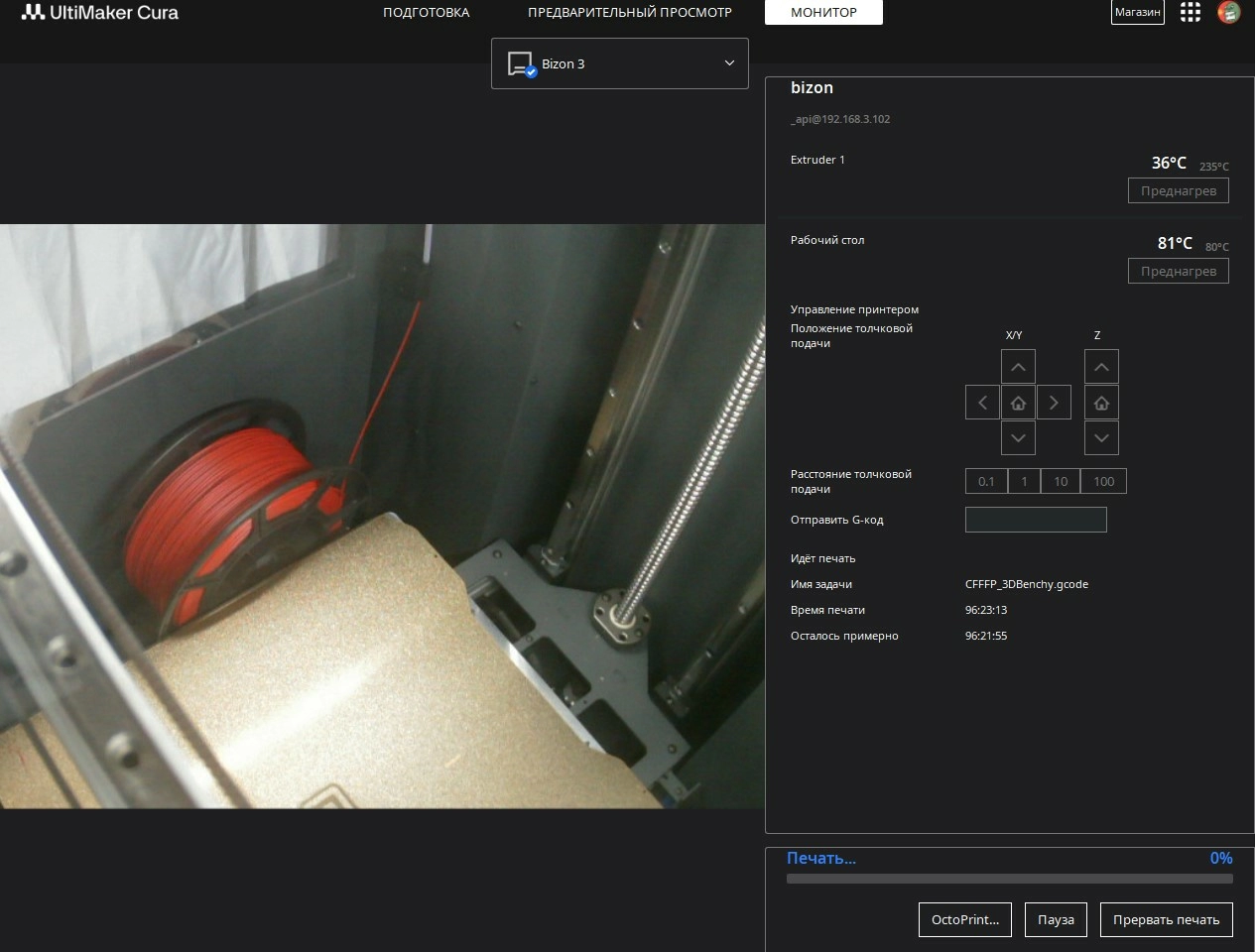Home the Z axis
This screenshot has width=1255, height=952.
1101,402
